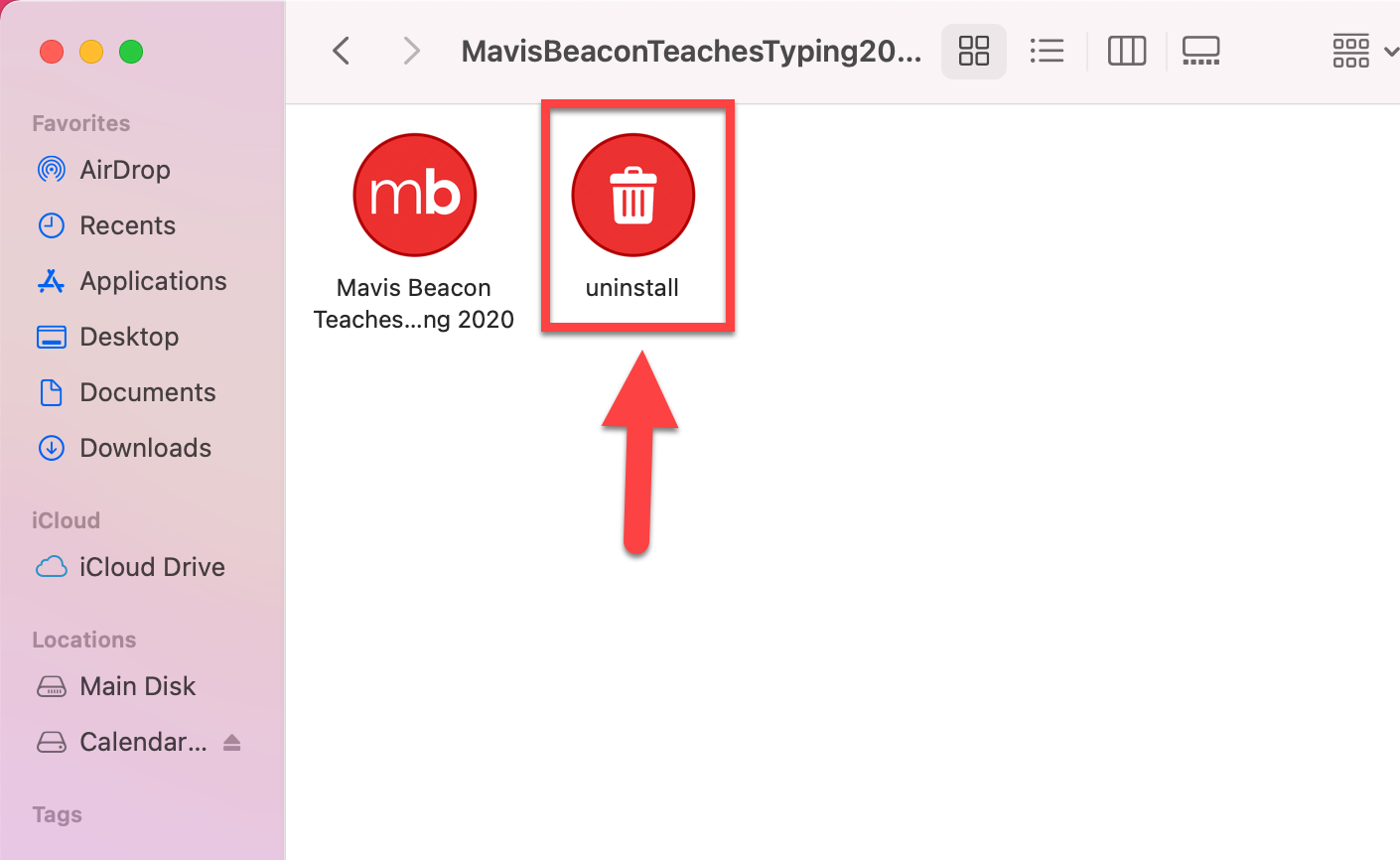Open Recents in the sidebar
Viewport: 1400px width, 860px height.
127,225
